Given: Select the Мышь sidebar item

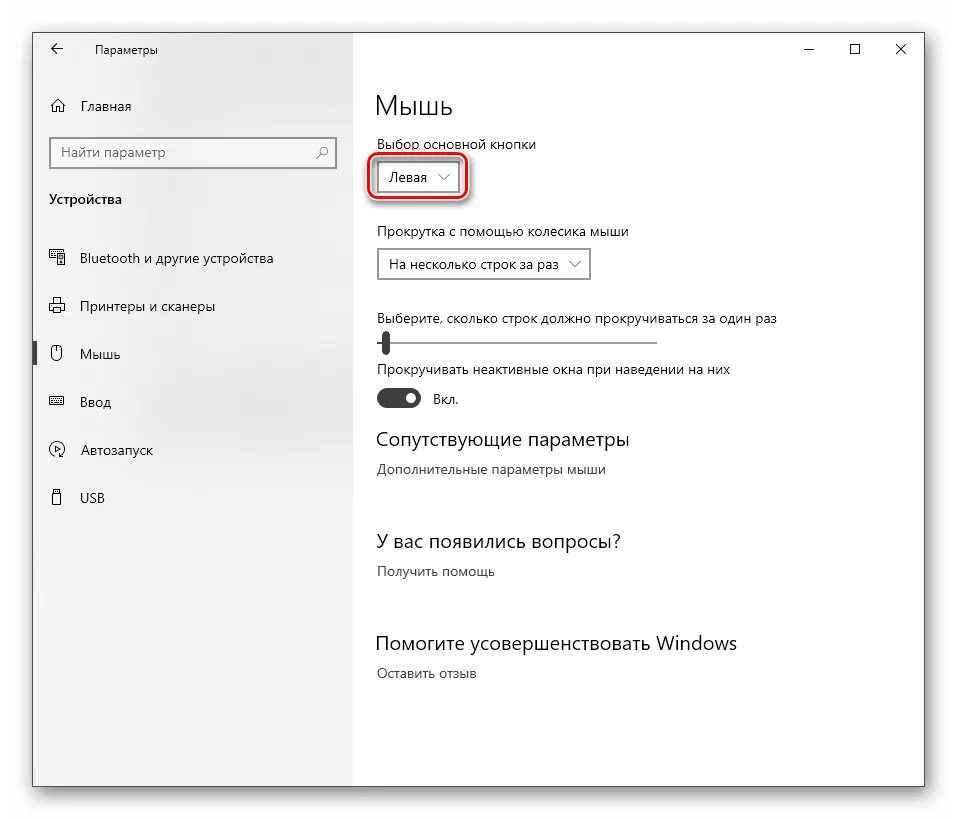Looking at the screenshot, I should (100, 354).
